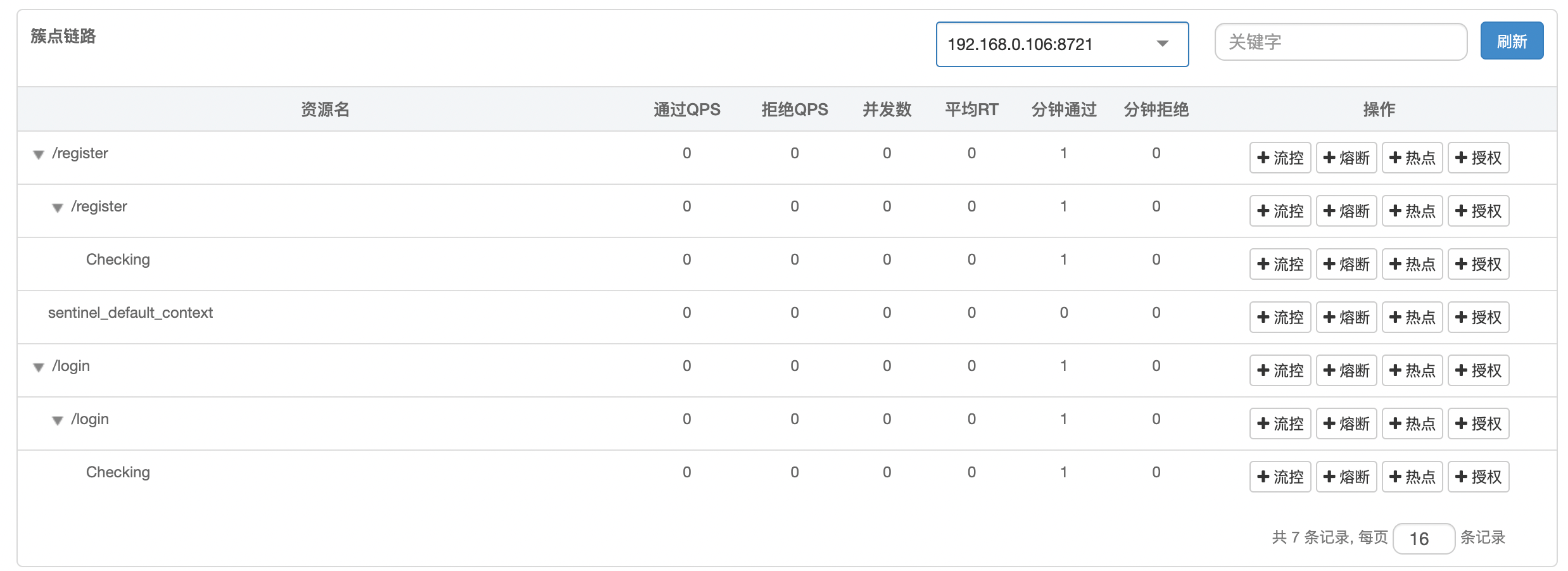Add 授权 rule for sentinel_default_context
The image size is (1568, 571).
point(1478,317)
